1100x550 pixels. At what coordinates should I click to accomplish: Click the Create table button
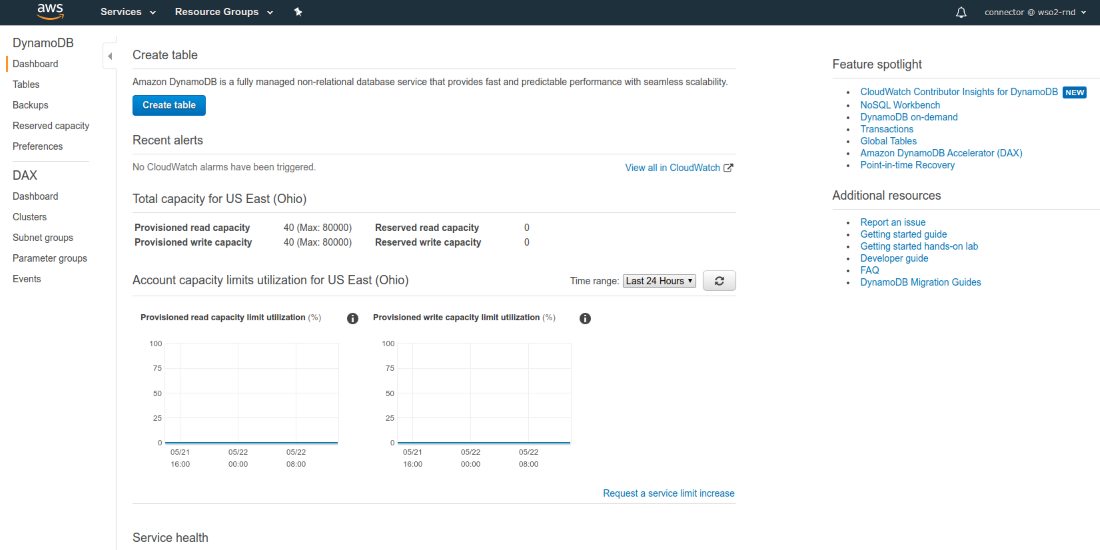(x=169, y=105)
